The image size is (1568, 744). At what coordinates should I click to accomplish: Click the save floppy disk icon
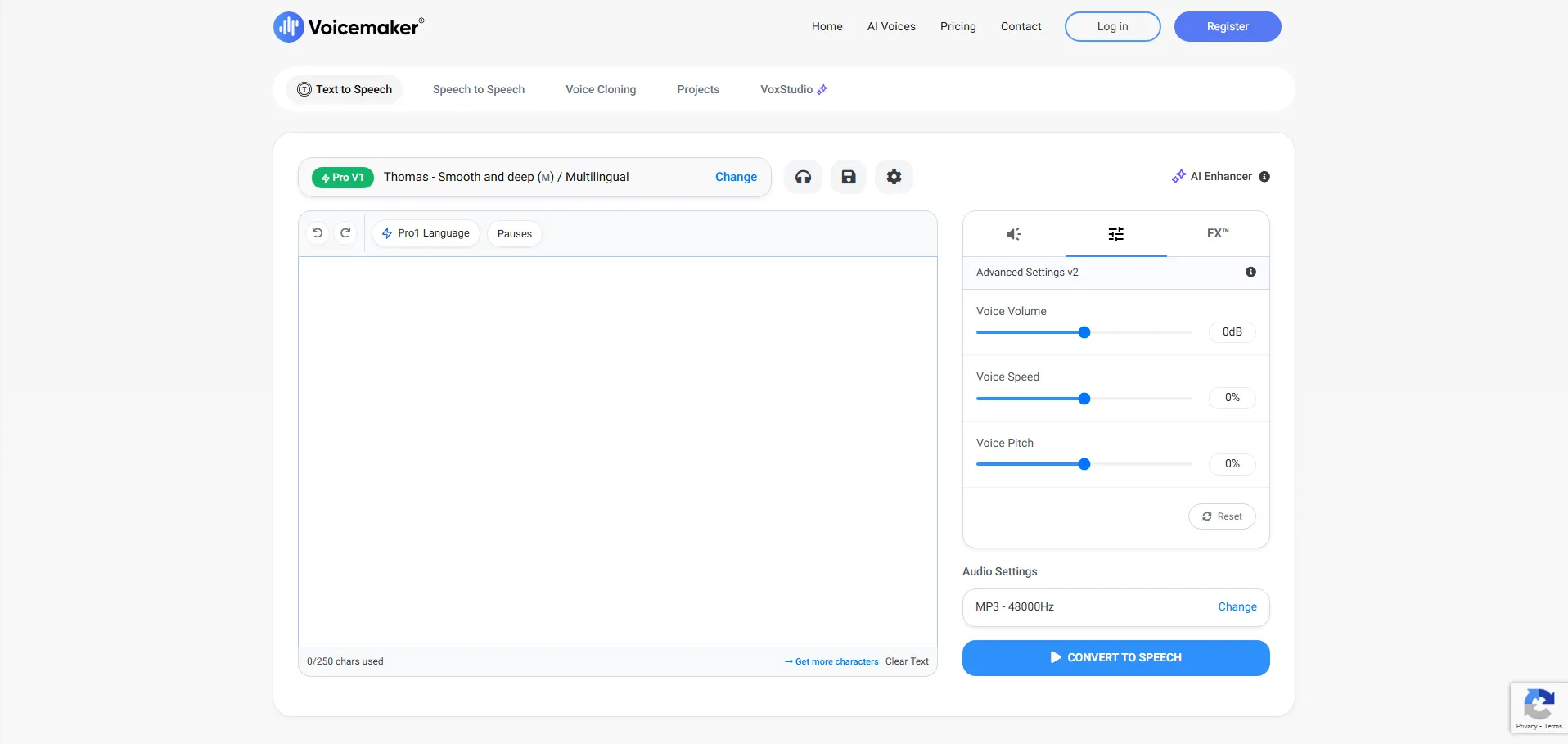(849, 177)
